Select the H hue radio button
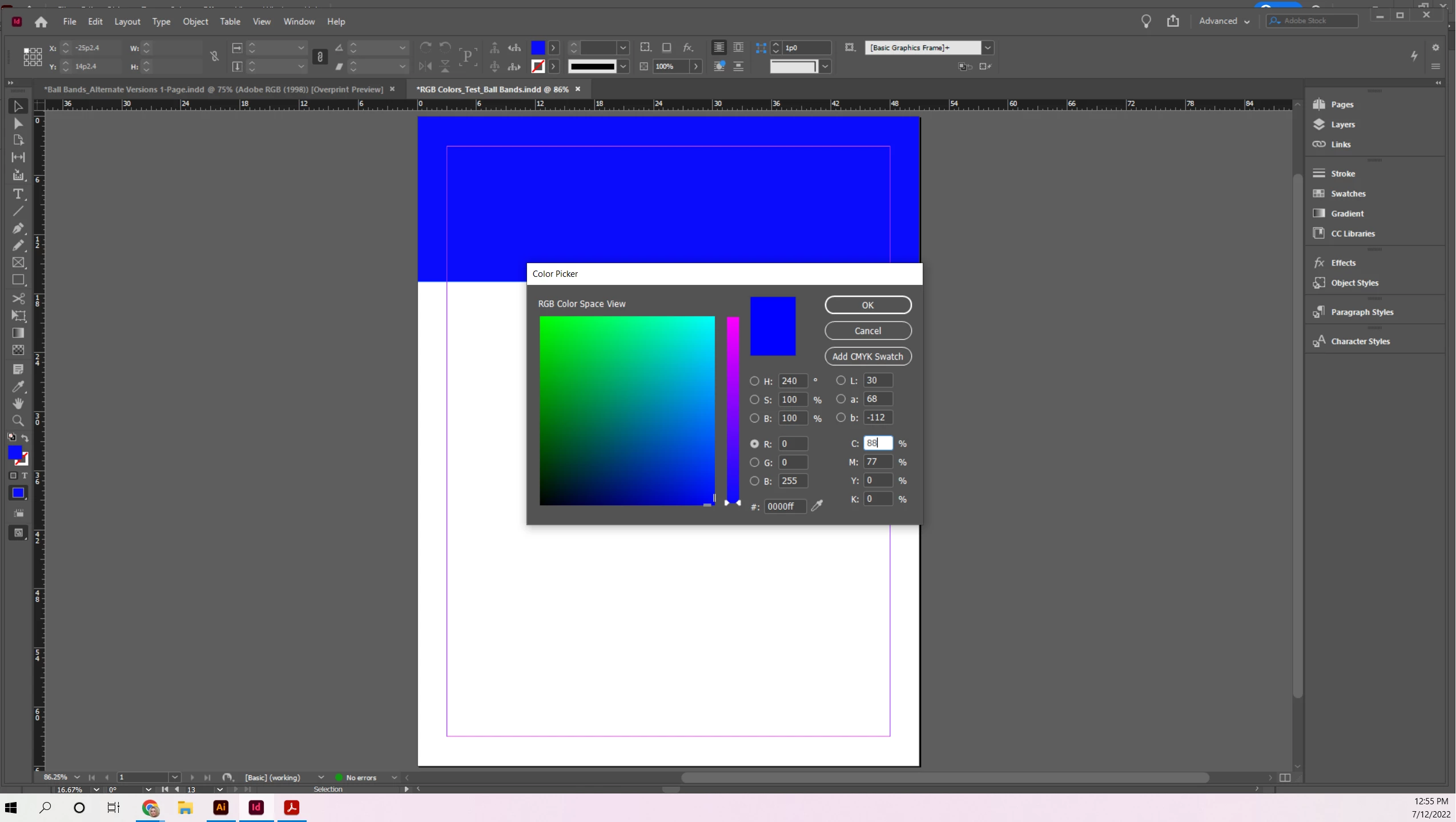1456x822 pixels. (754, 381)
